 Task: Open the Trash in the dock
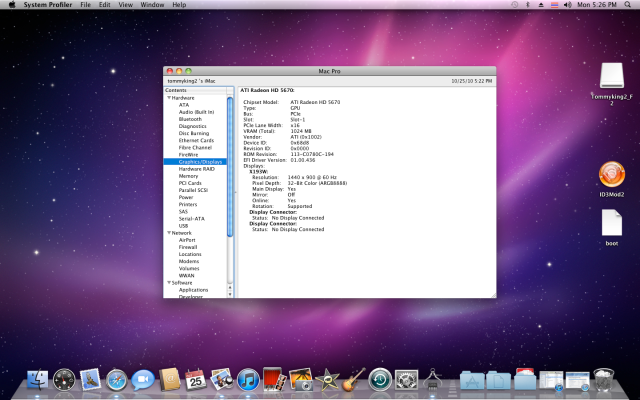tap(603, 380)
